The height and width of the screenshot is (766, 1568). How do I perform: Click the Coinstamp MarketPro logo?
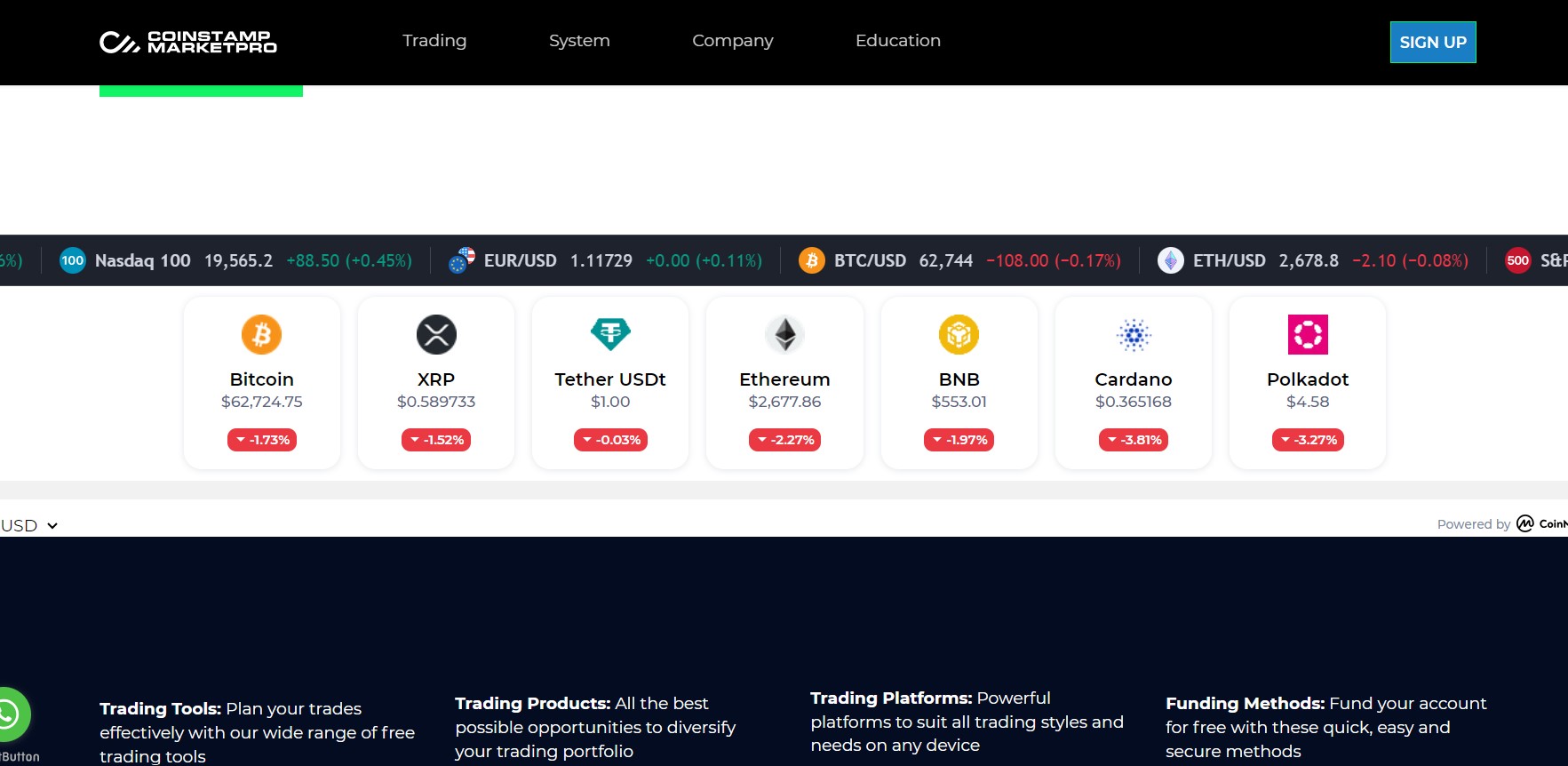pyautogui.click(x=188, y=42)
